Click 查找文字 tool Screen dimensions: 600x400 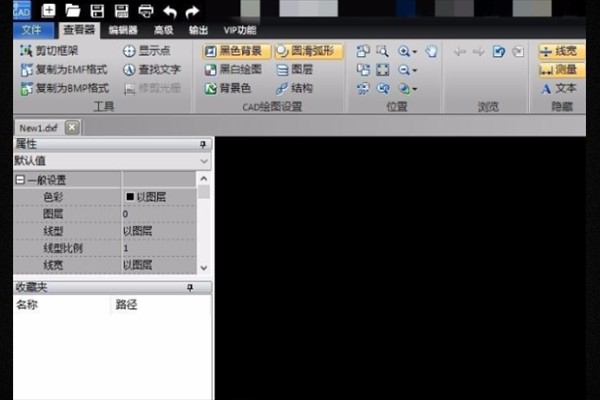pos(152,70)
